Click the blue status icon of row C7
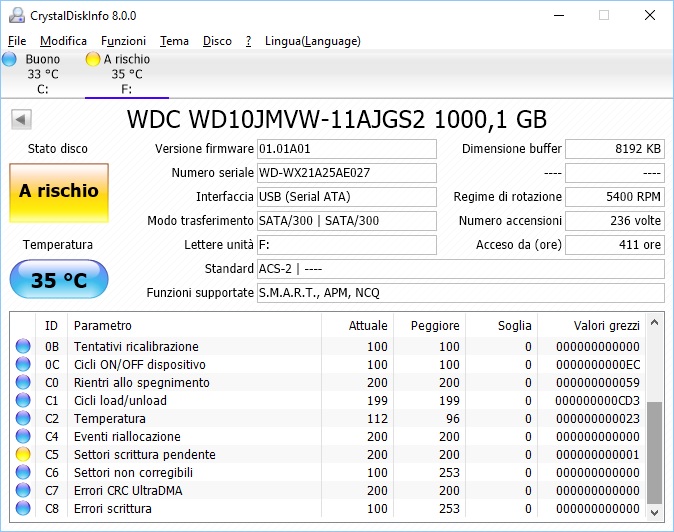 (x=23, y=490)
